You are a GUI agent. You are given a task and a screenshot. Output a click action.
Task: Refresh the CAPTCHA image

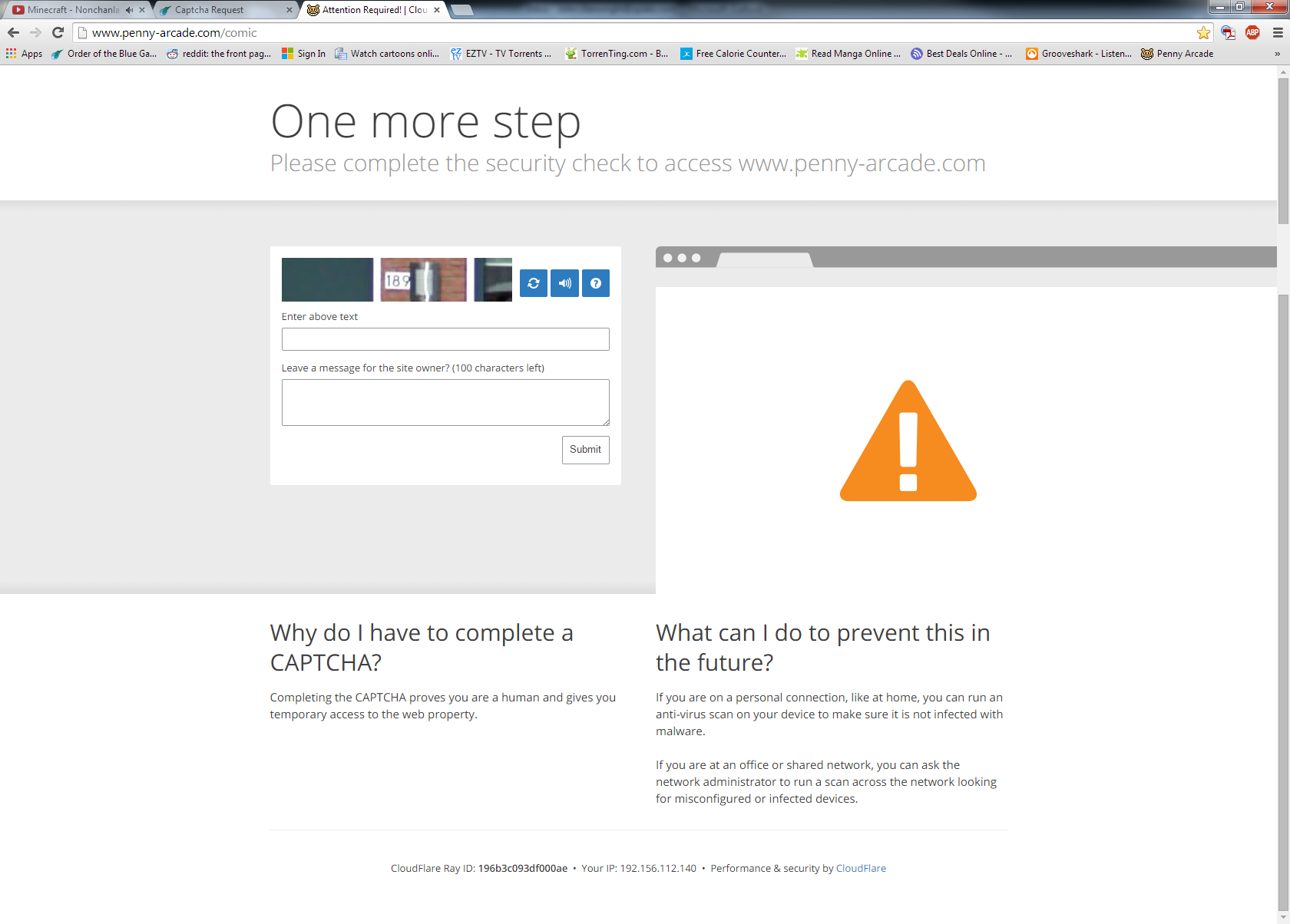pos(533,283)
